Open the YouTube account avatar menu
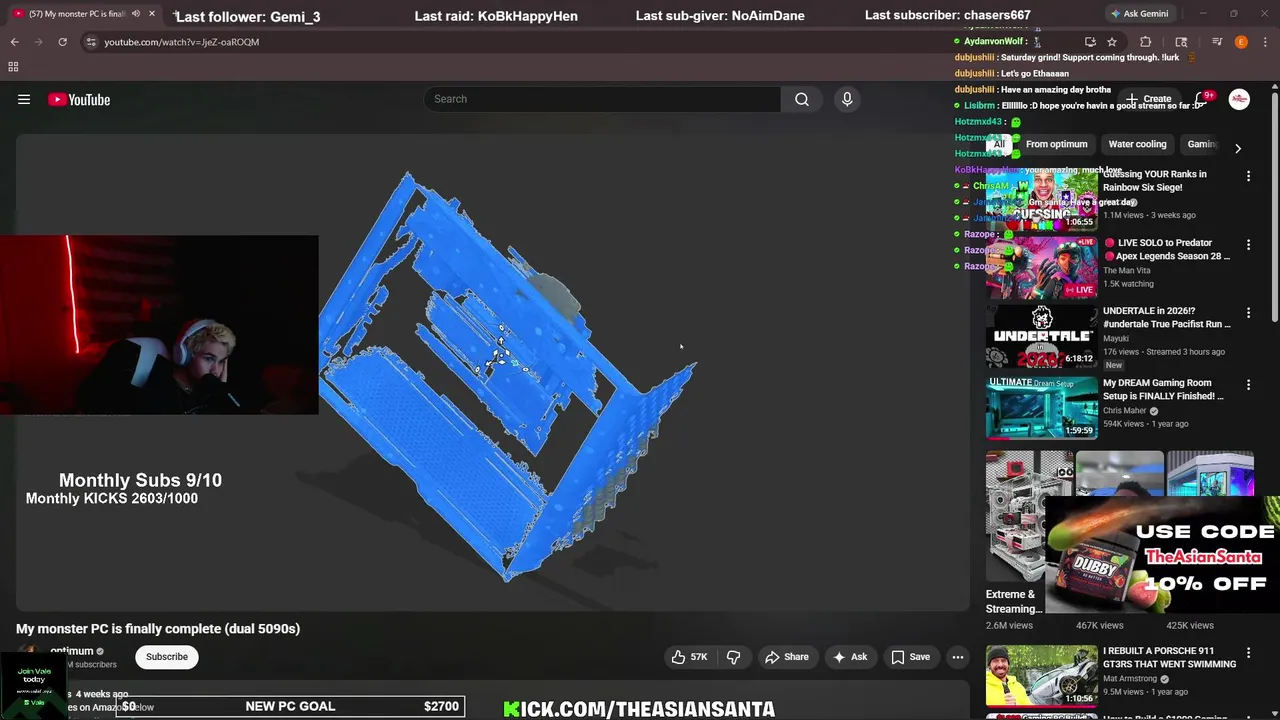The image size is (1280, 720). click(x=1239, y=99)
